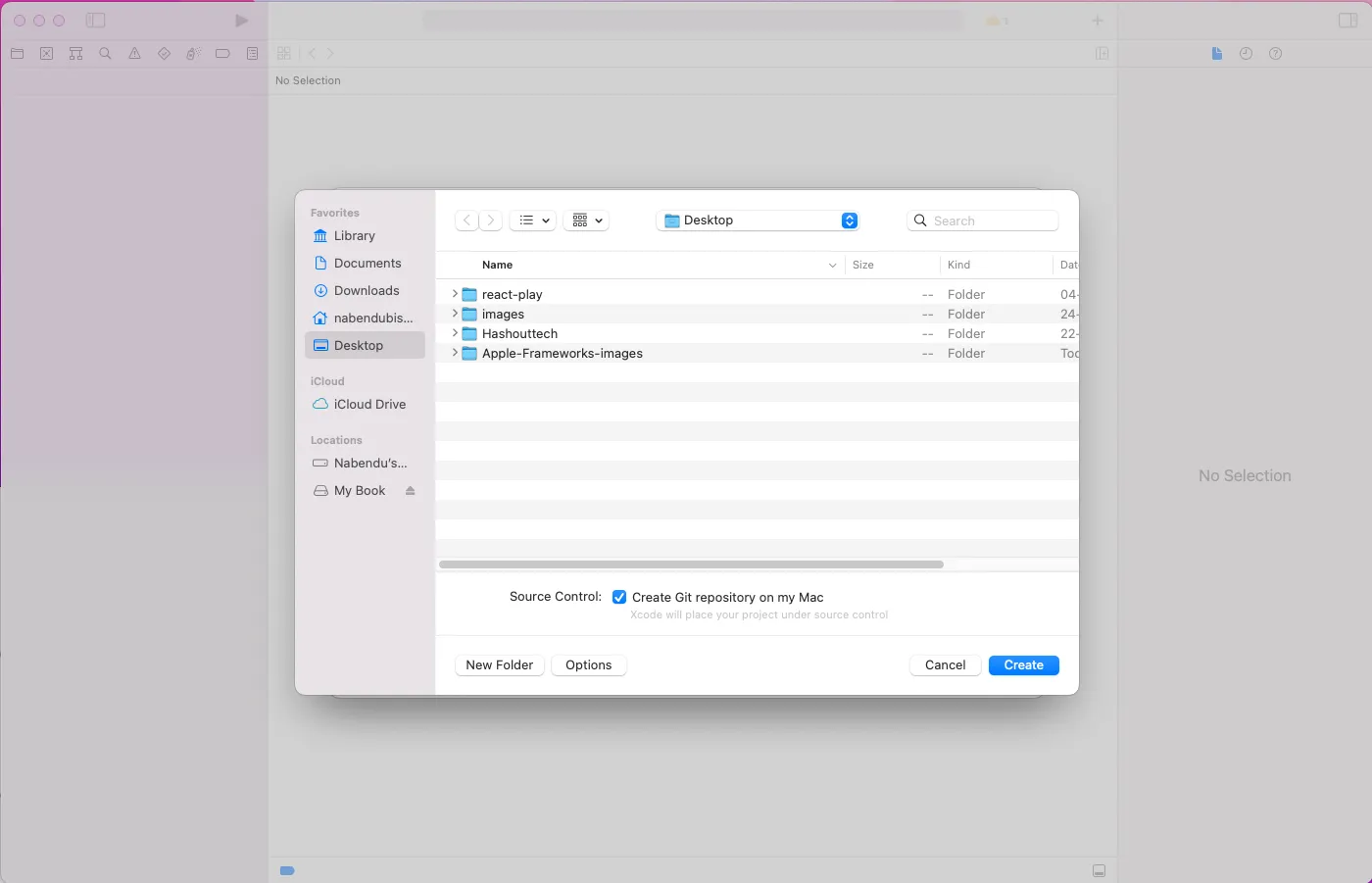Viewport: 1372px width, 883px height.
Task: Click the Cancel button
Action: 946,665
